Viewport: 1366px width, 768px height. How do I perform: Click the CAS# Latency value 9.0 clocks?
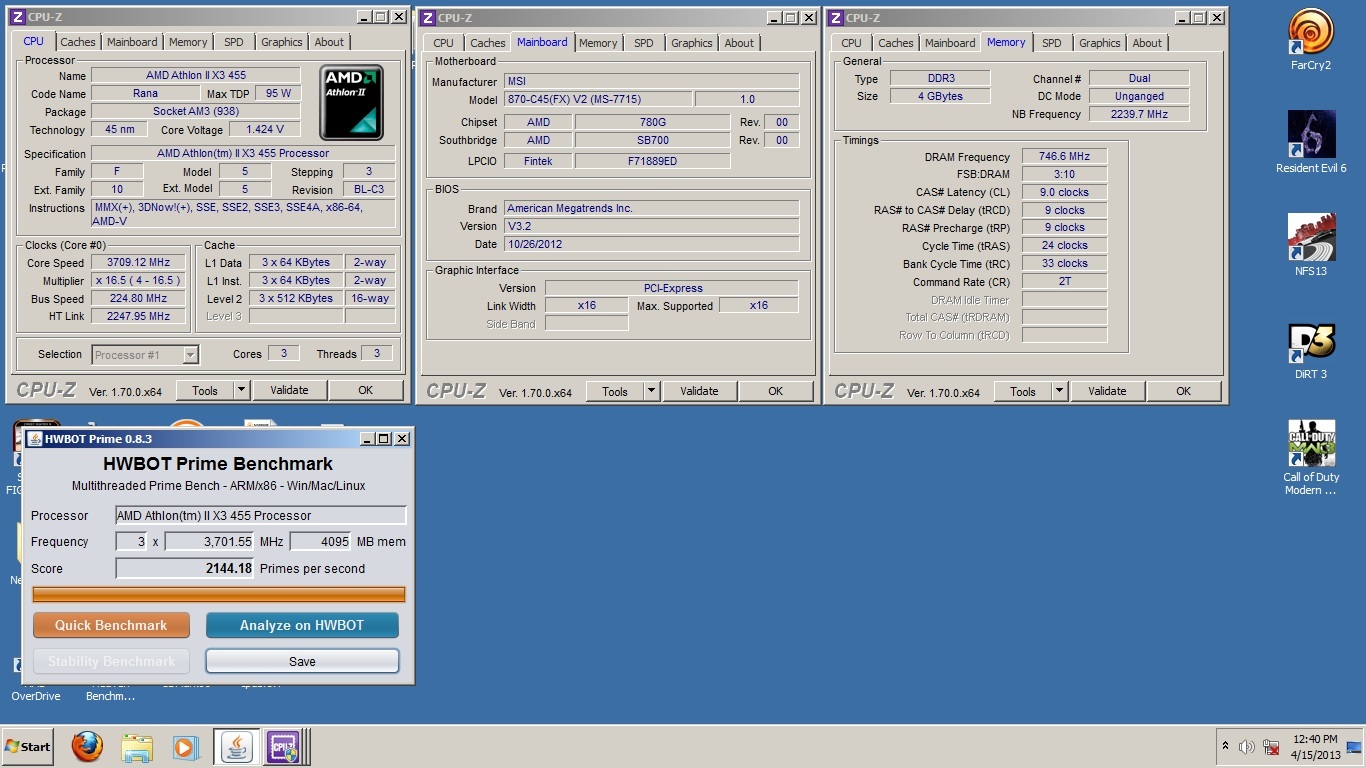pyautogui.click(x=1064, y=192)
